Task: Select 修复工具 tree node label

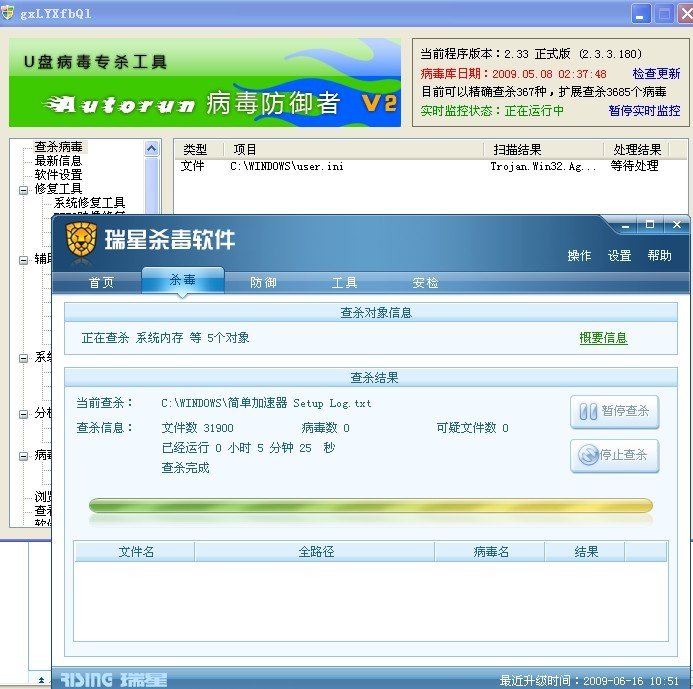Action: tap(58, 189)
